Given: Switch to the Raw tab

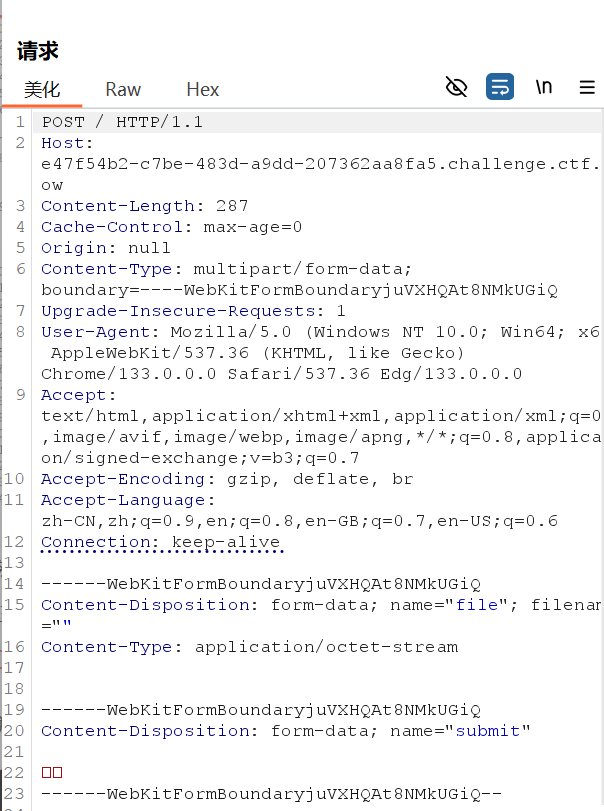Looking at the screenshot, I should [123, 89].
